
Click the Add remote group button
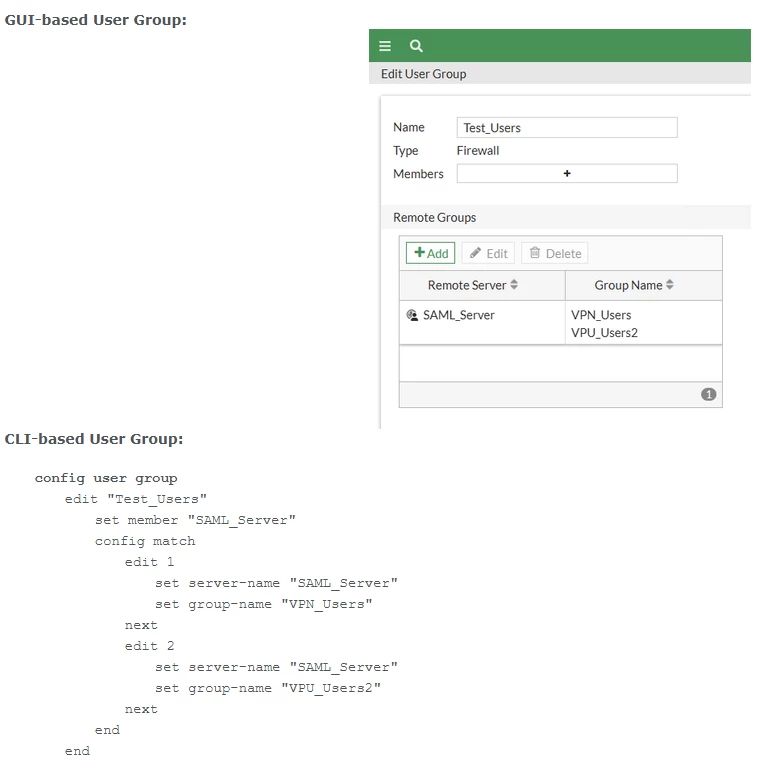[x=430, y=253]
